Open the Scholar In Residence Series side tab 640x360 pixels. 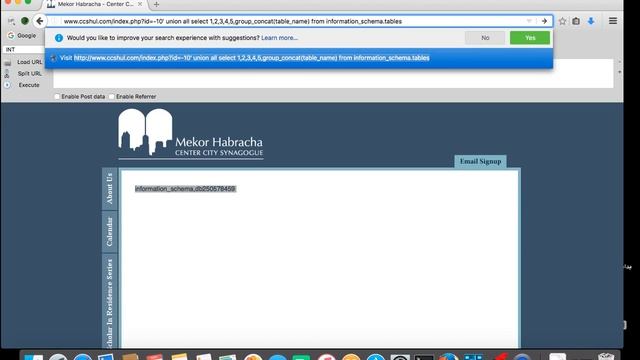[109, 302]
